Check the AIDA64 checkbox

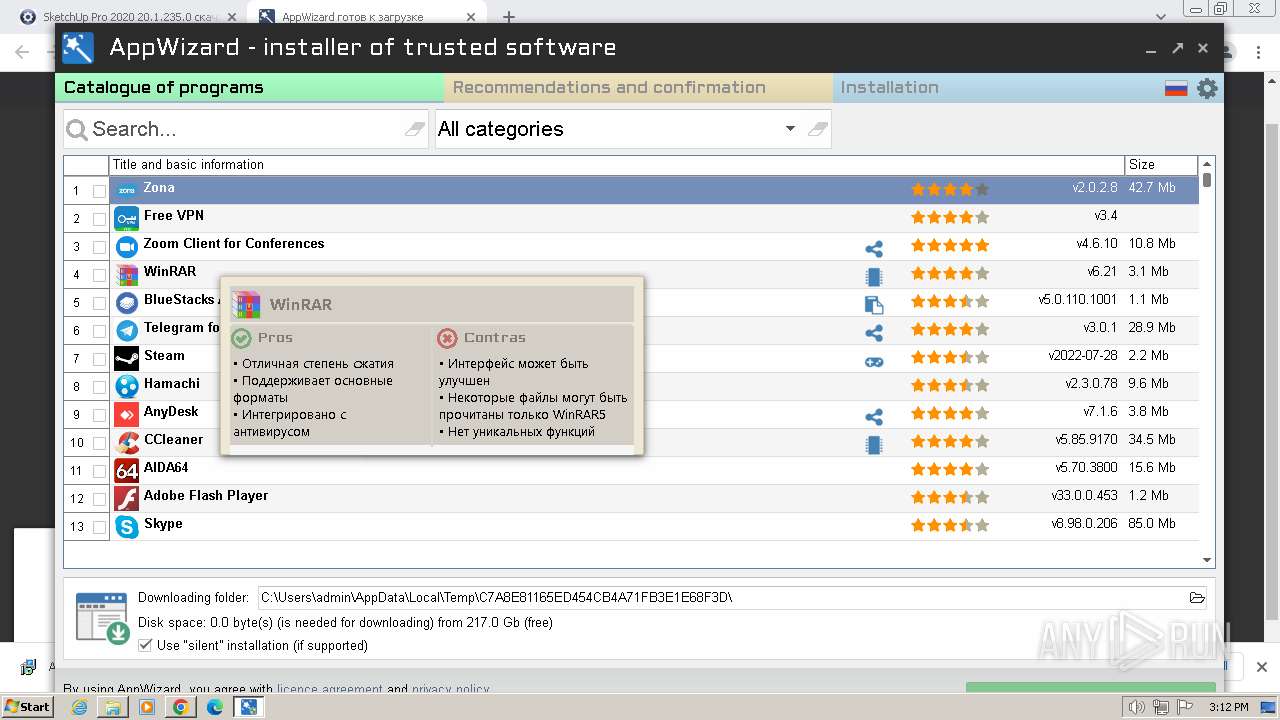point(99,471)
